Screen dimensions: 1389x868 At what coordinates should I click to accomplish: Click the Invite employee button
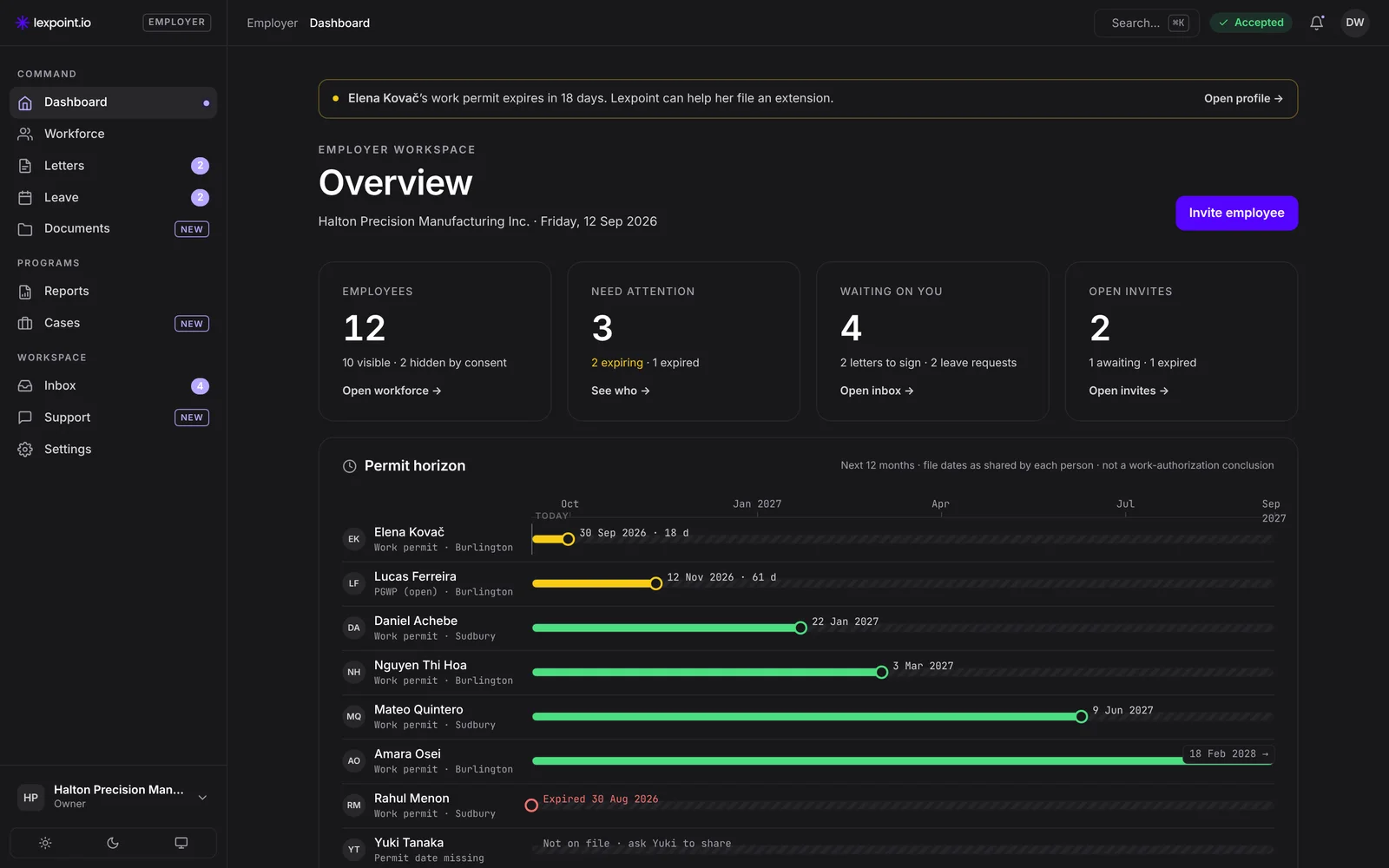pyautogui.click(x=1236, y=213)
